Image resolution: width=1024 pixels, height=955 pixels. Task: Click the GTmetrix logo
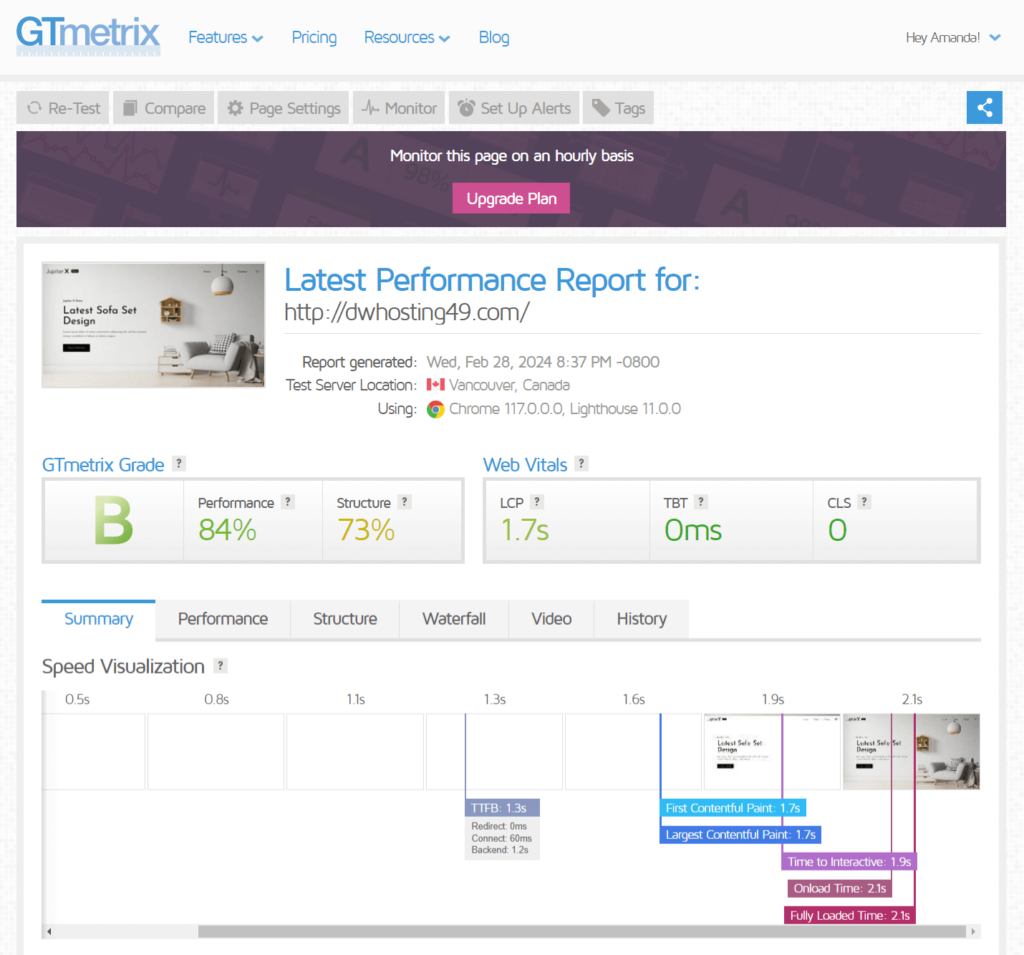click(88, 36)
